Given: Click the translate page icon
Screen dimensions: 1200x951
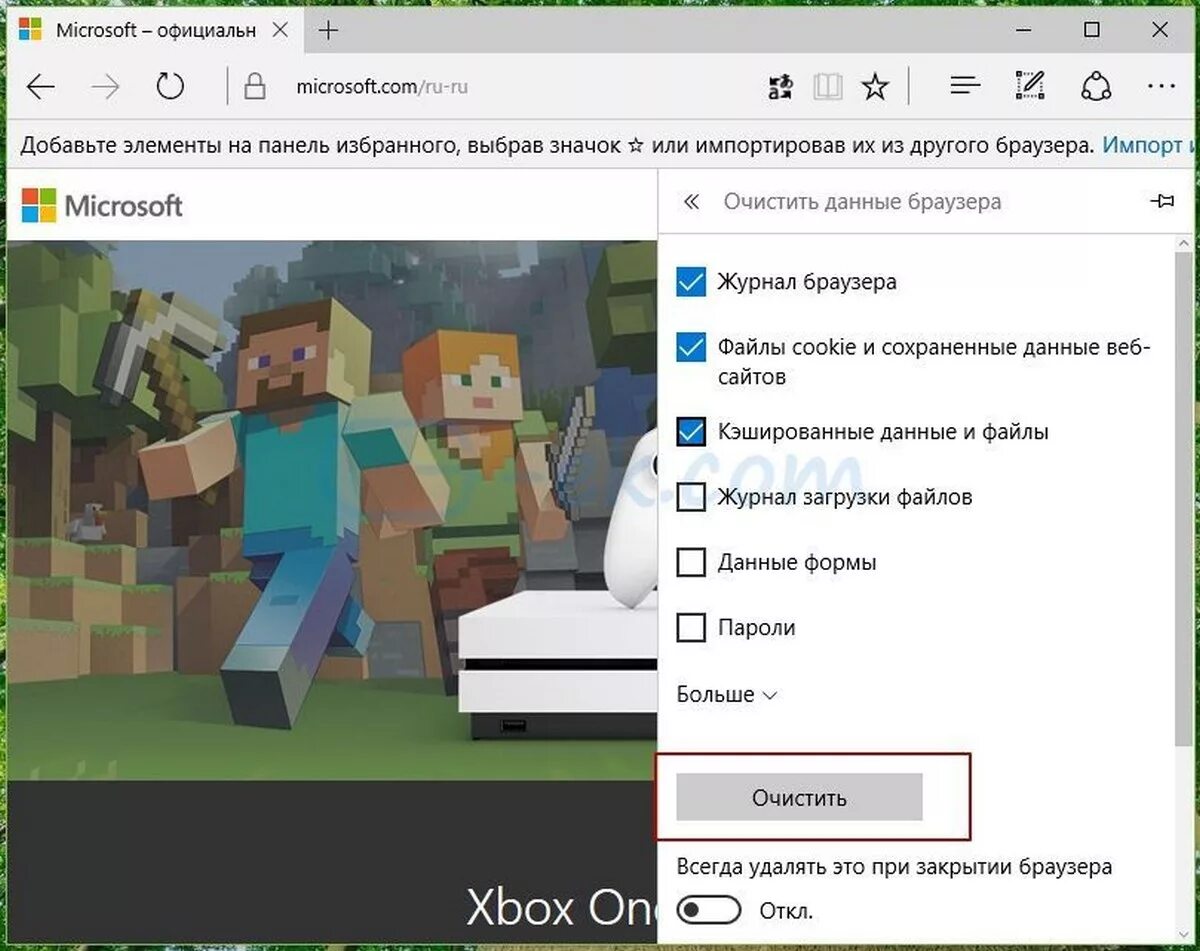Looking at the screenshot, I should 780,87.
